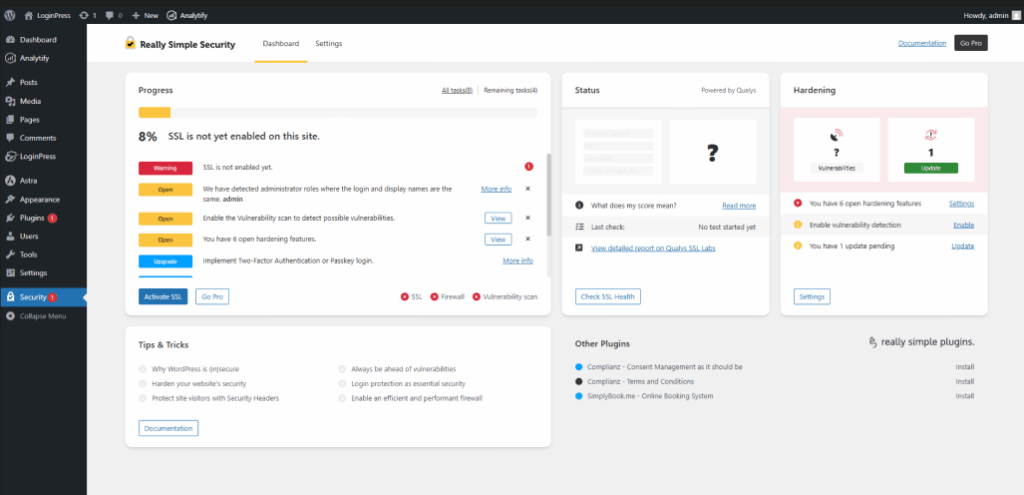Image resolution: width=1024 pixels, height=495 pixels.
Task: Click the Firewall status indicator
Action: tap(448, 296)
